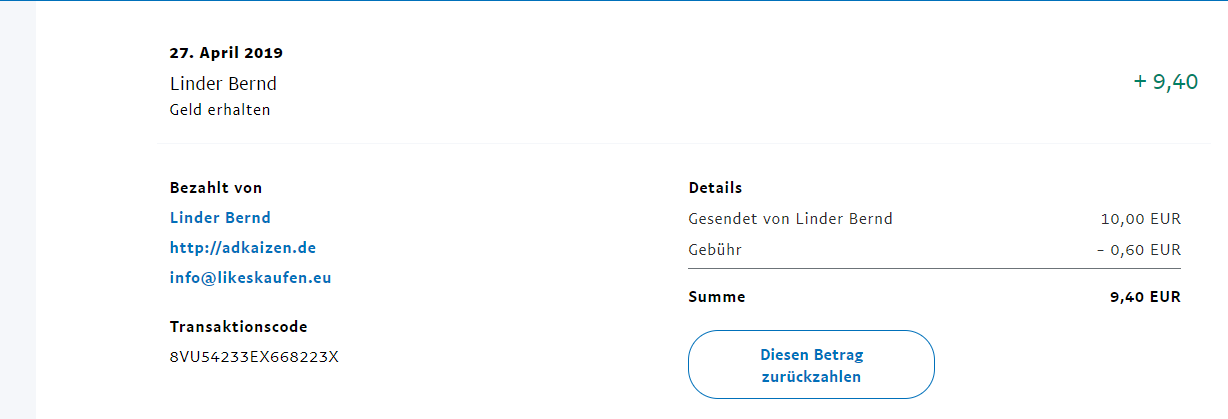Click the 10,00 EUR sent amount

point(1140,219)
